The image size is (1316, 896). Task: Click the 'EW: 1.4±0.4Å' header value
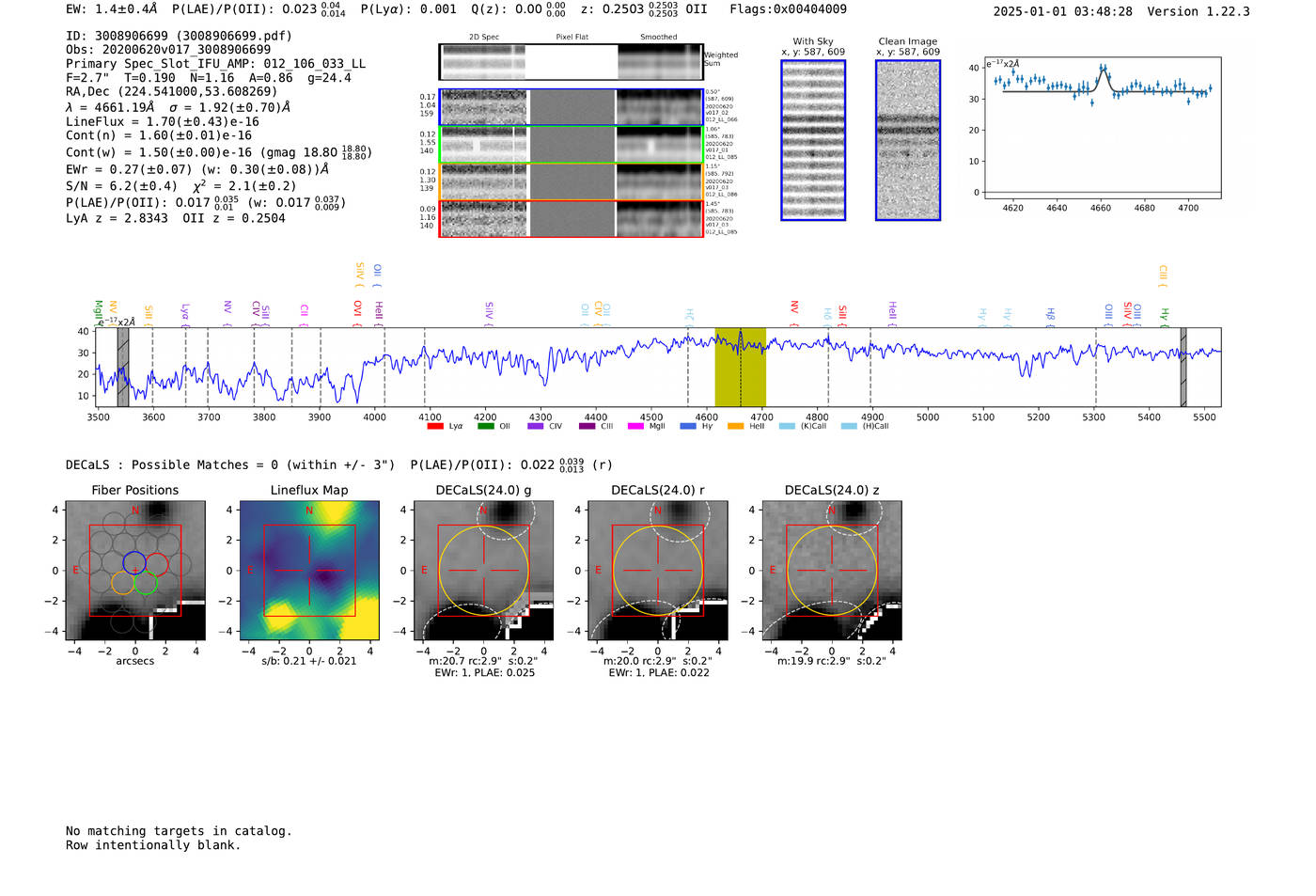click(x=111, y=9)
